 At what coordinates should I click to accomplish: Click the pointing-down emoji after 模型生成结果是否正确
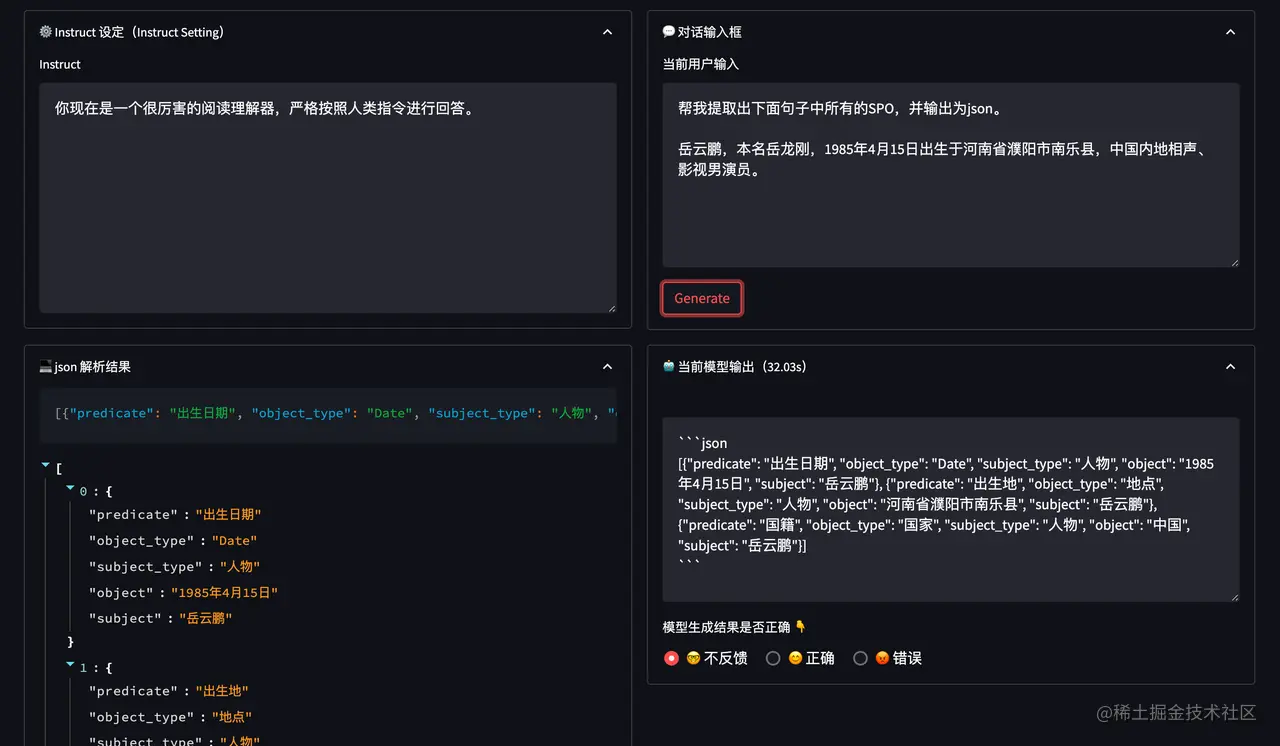(800, 627)
